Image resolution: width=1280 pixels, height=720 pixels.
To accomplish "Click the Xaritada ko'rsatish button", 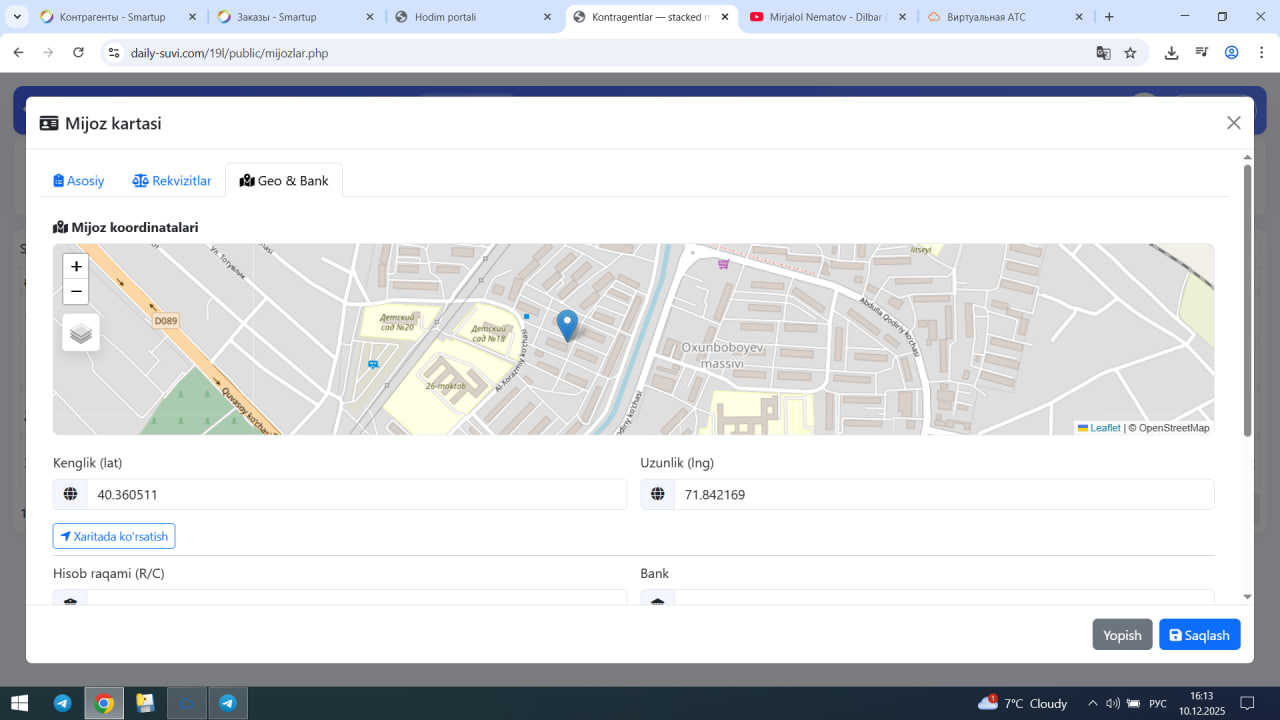I will [x=114, y=536].
